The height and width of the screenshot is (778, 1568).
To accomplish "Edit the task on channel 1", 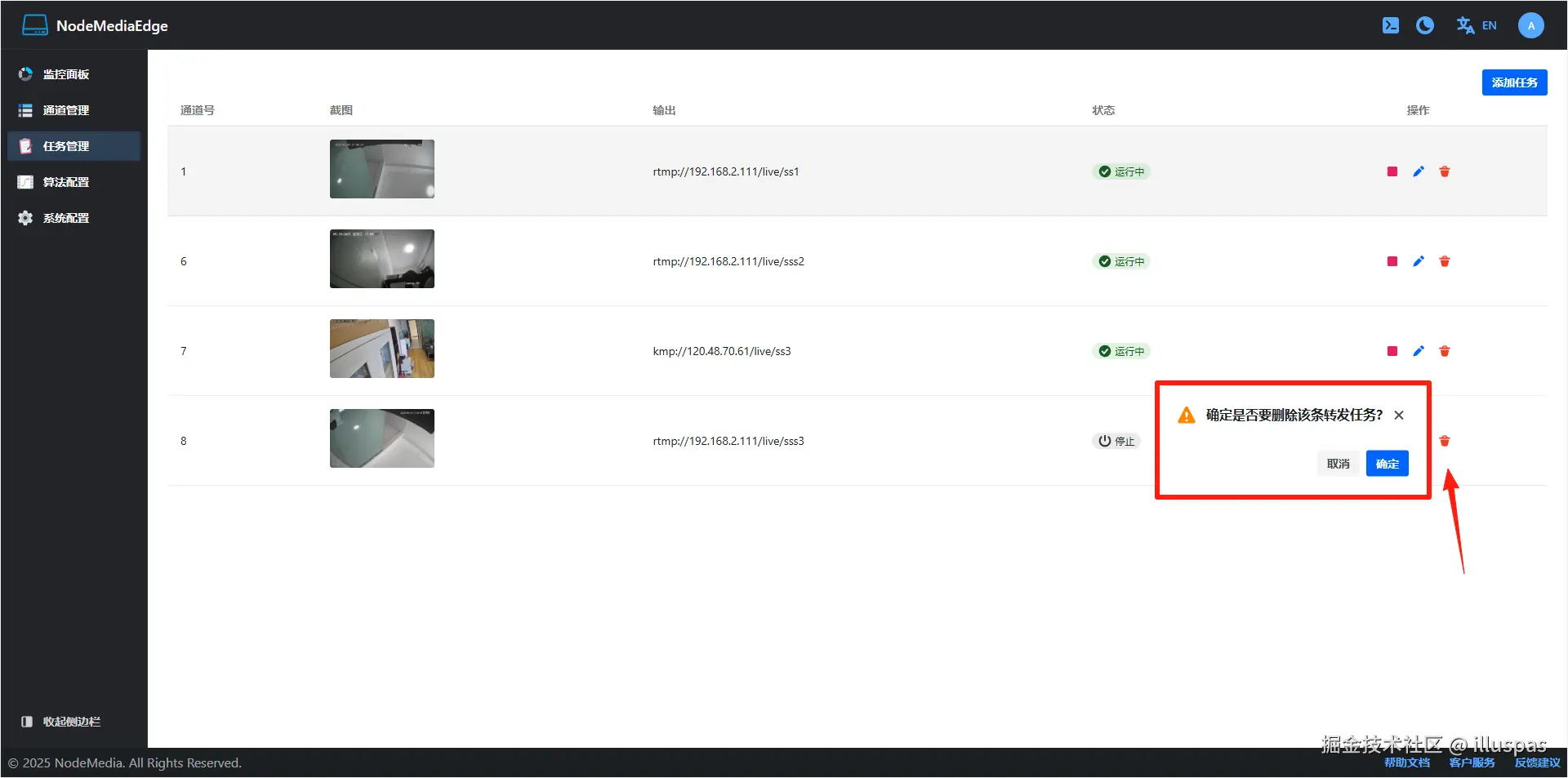I will (x=1419, y=171).
